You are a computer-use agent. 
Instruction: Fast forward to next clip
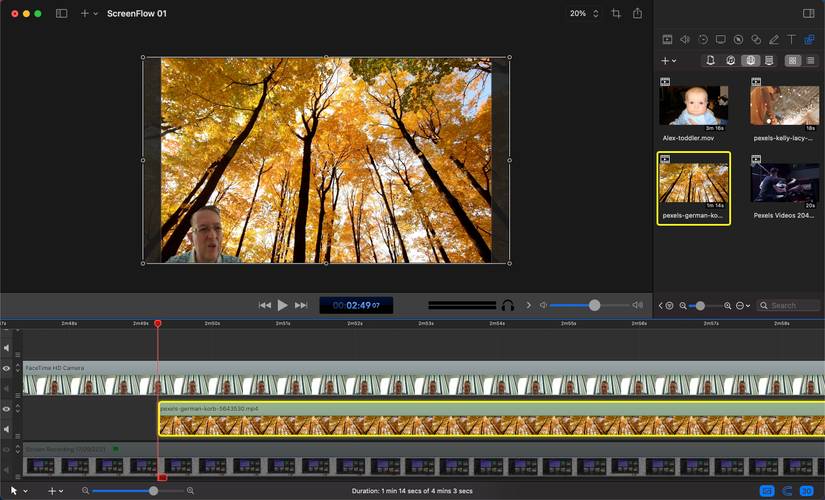(x=301, y=305)
